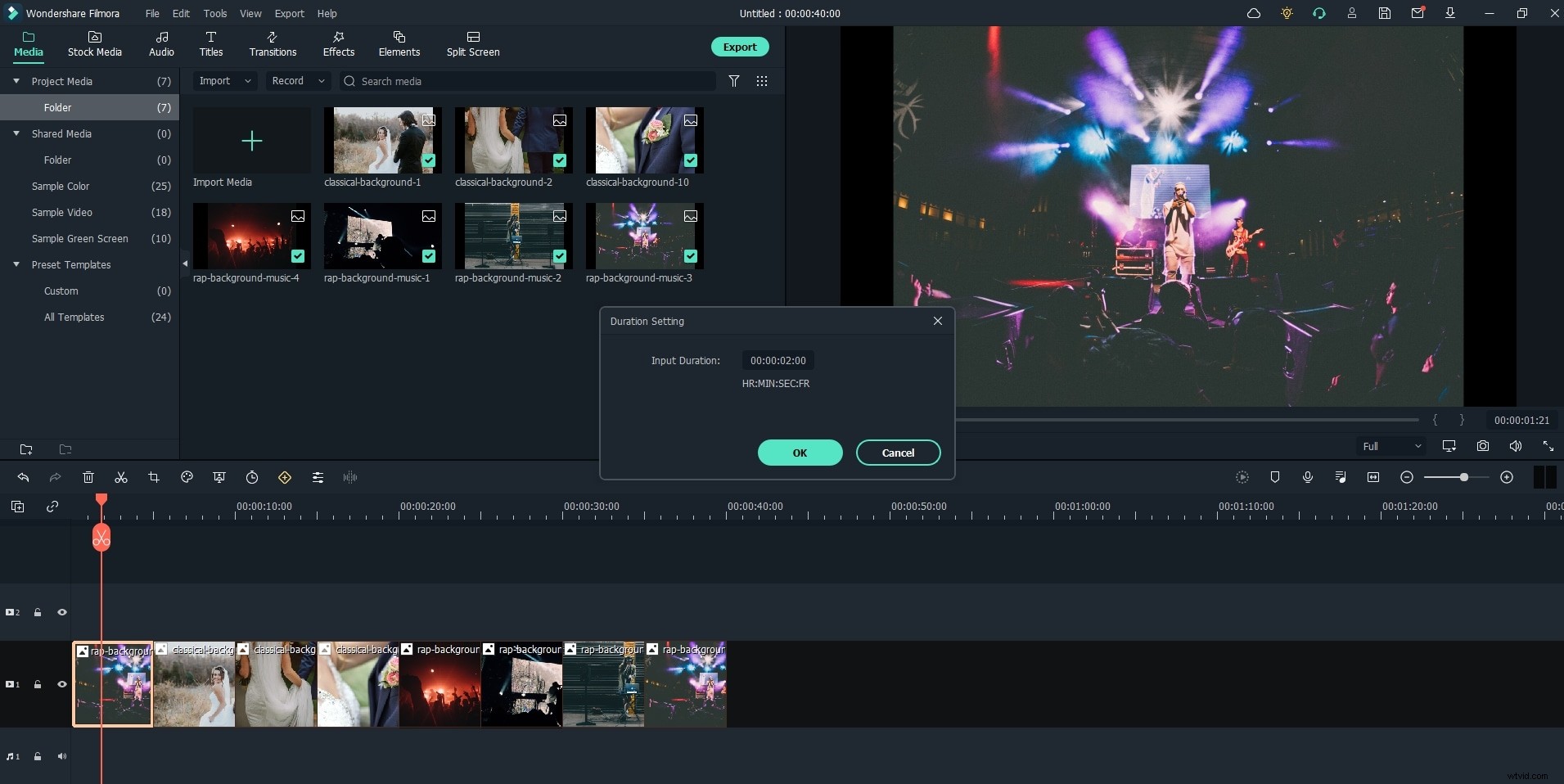
Task: Select the Split scissors tool
Action: [120, 477]
